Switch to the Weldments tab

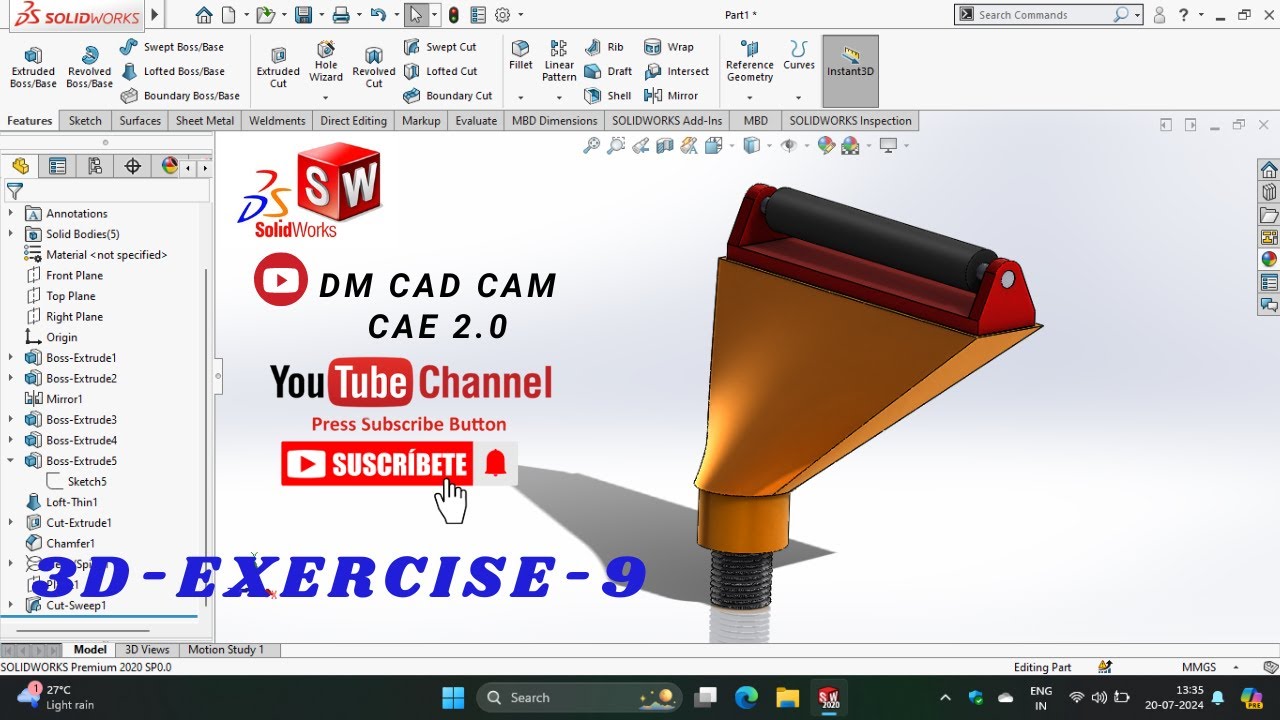pyautogui.click(x=277, y=121)
